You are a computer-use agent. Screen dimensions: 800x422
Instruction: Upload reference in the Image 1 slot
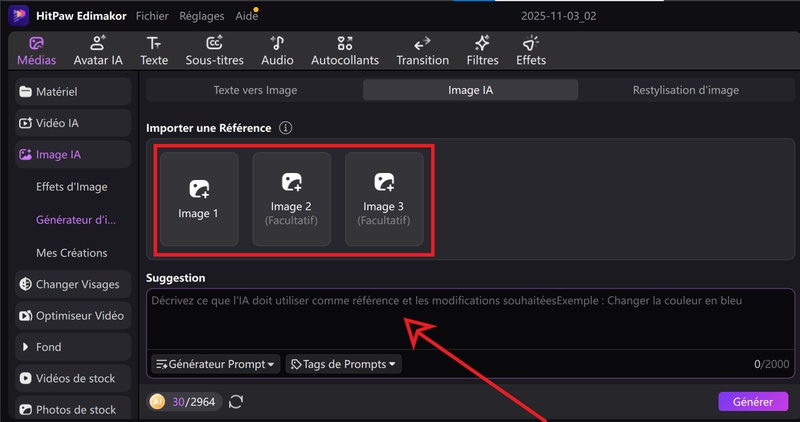point(199,199)
